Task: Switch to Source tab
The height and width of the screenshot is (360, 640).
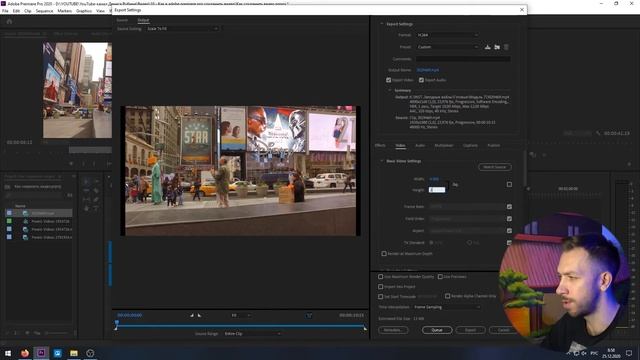Action: coord(122,20)
